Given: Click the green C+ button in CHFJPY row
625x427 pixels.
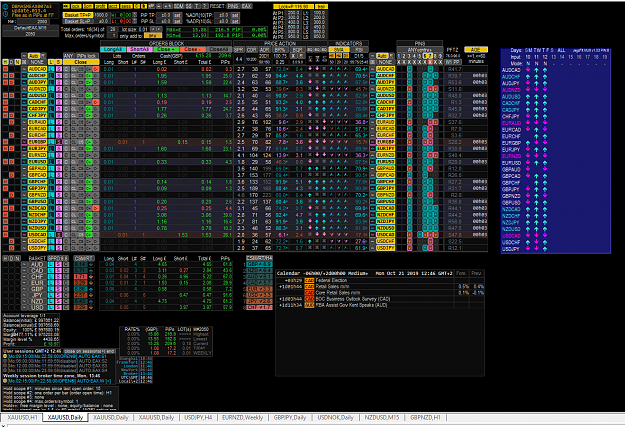Looking at the screenshot, I should click(x=88, y=115).
